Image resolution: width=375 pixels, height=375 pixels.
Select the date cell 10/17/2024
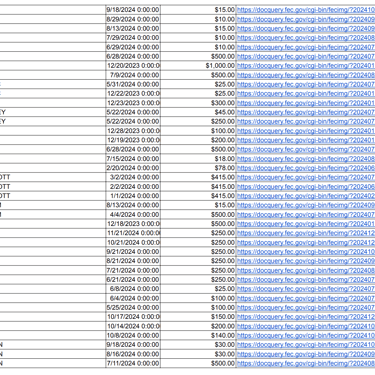tap(133, 317)
